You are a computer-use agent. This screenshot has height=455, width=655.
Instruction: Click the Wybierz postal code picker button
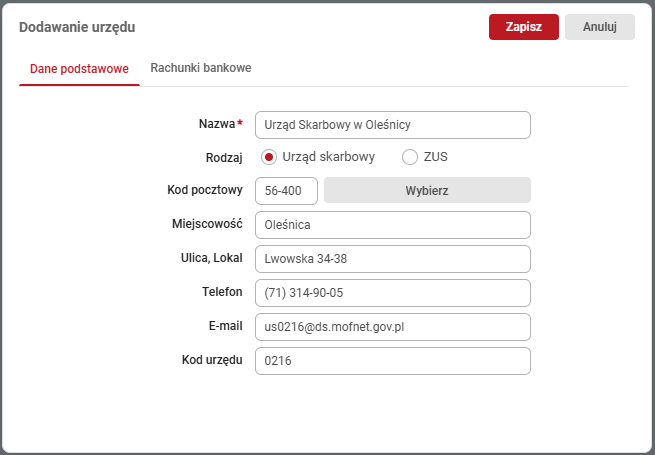click(x=427, y=191)
